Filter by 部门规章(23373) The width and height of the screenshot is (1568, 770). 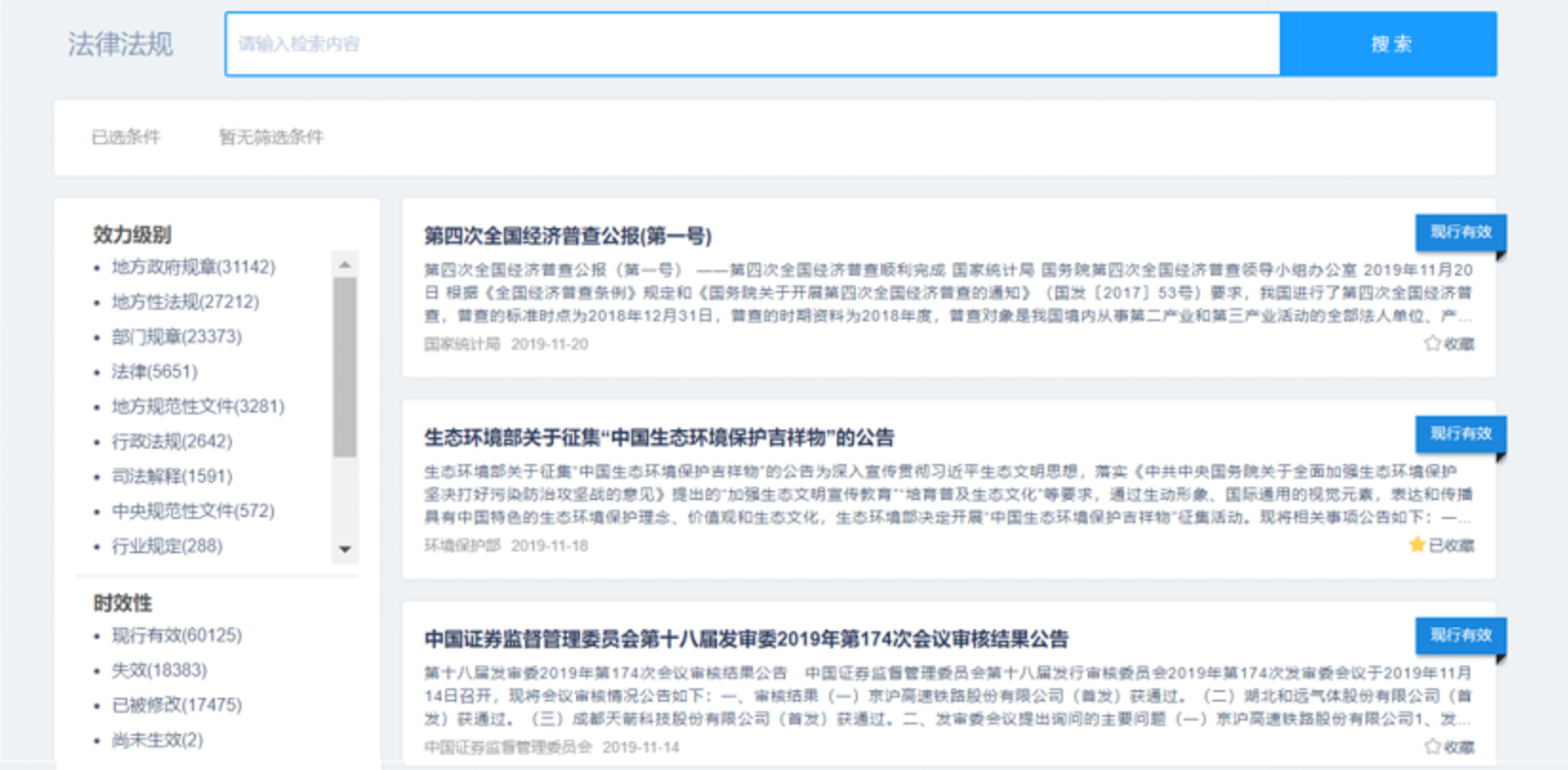click(177, 337)
